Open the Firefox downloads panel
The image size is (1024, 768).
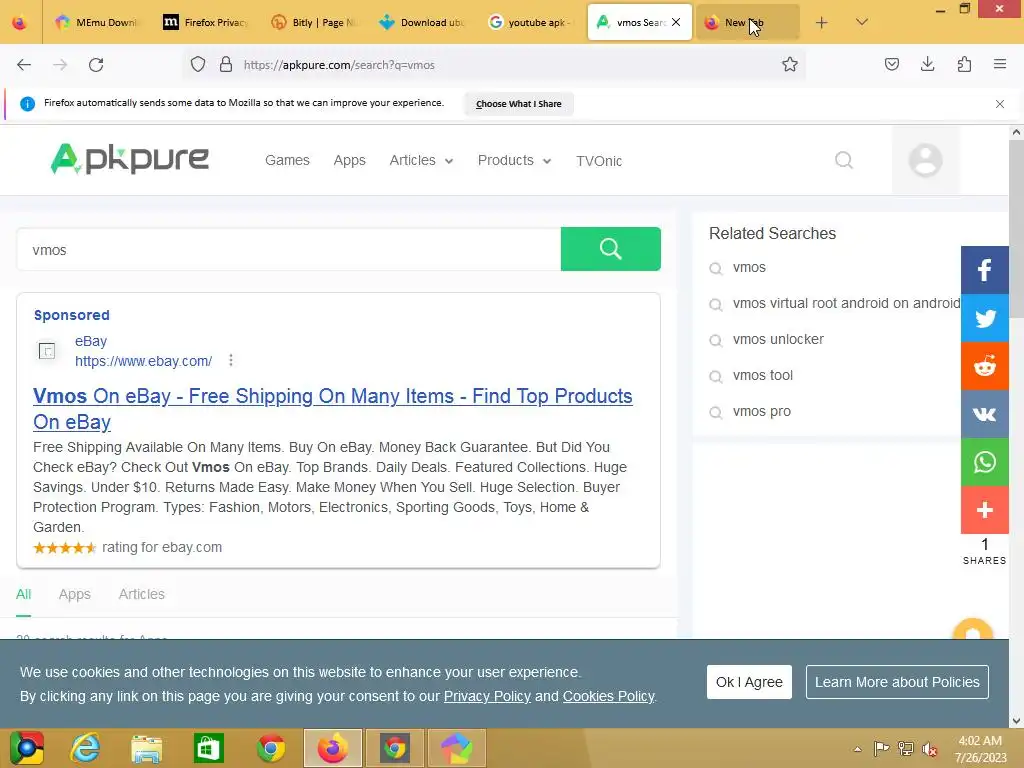(928, 64)
